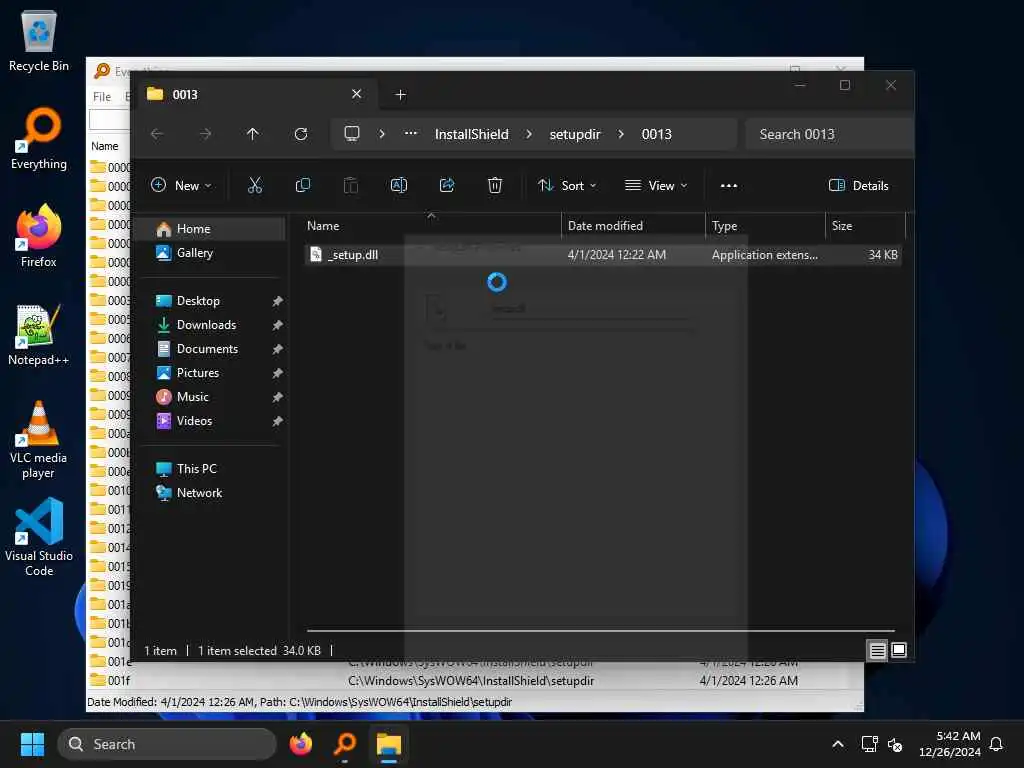Open clock and date in taskbar
This screenshot has width=1024, height=768.
tap(950, 744)
